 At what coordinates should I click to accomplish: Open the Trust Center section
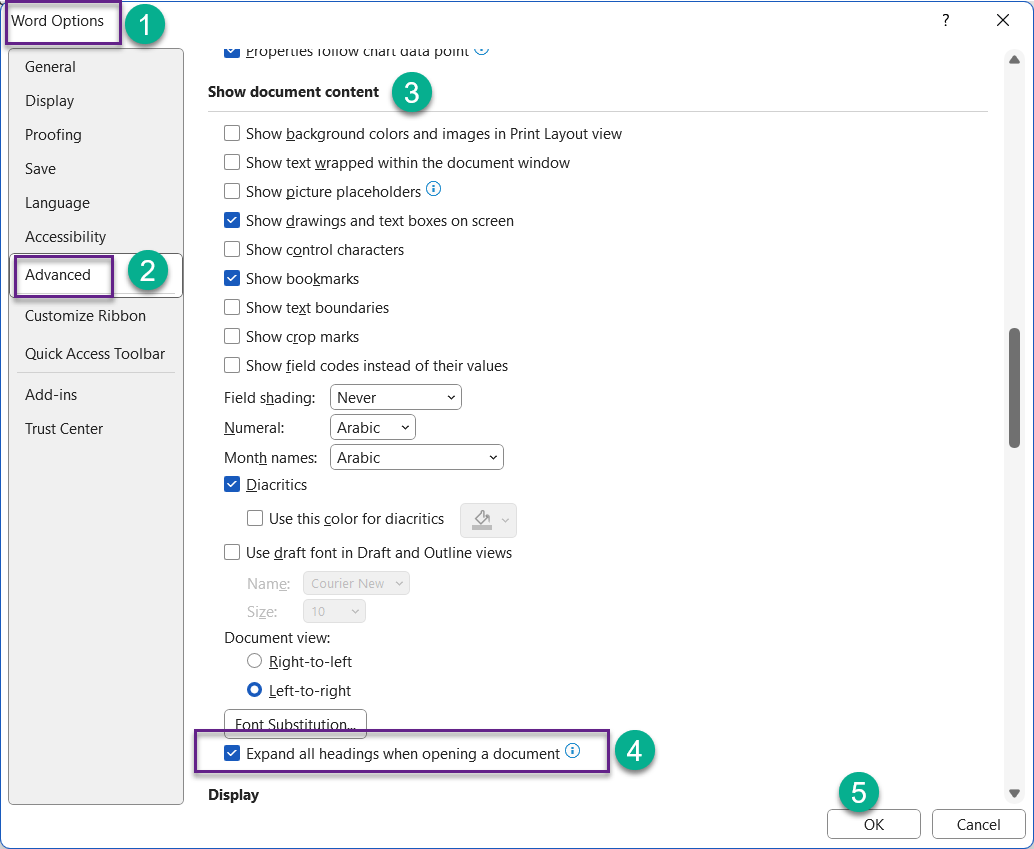tap(64, 428)
